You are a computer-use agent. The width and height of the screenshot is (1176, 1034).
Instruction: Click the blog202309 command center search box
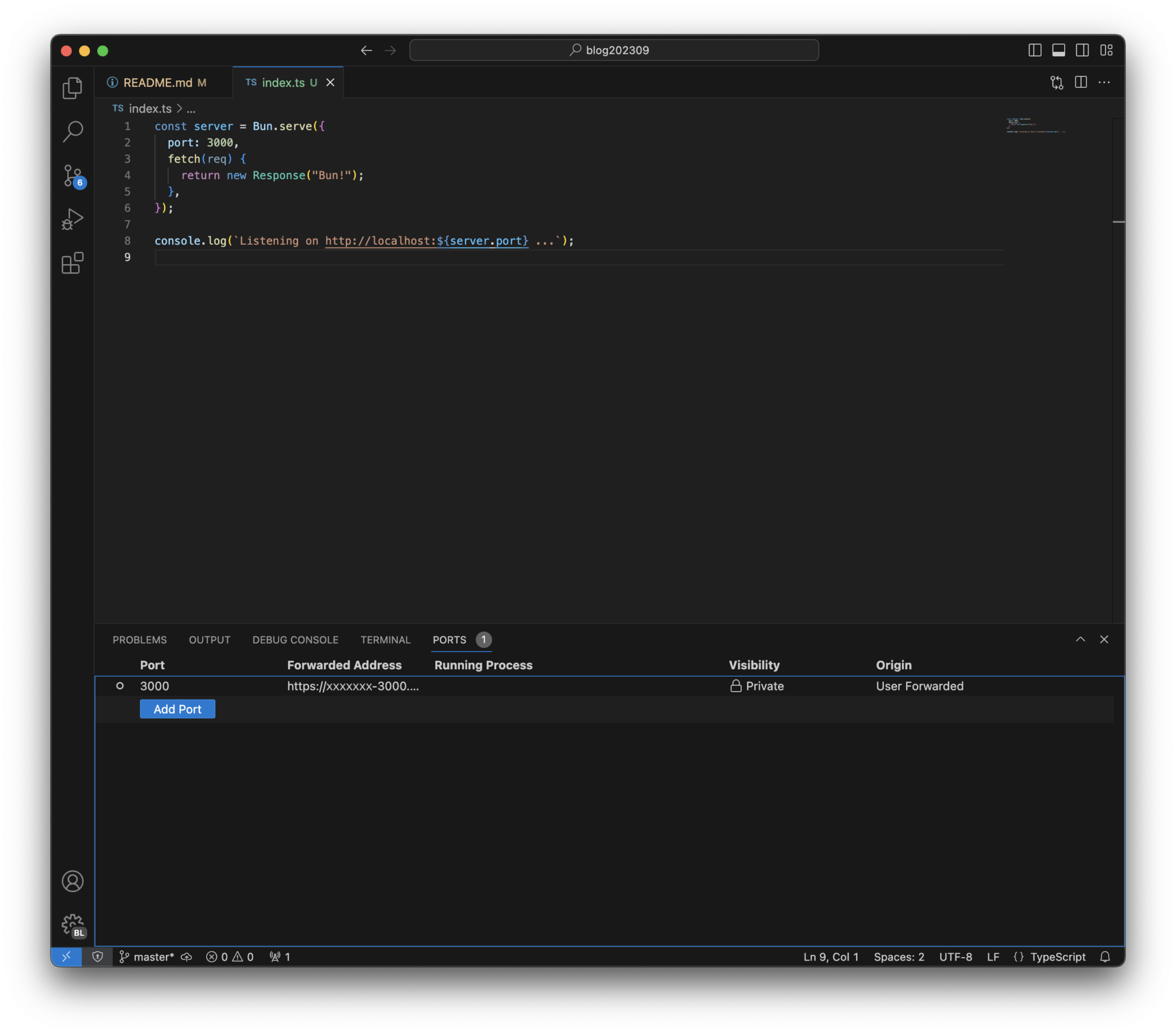(614, 50)
